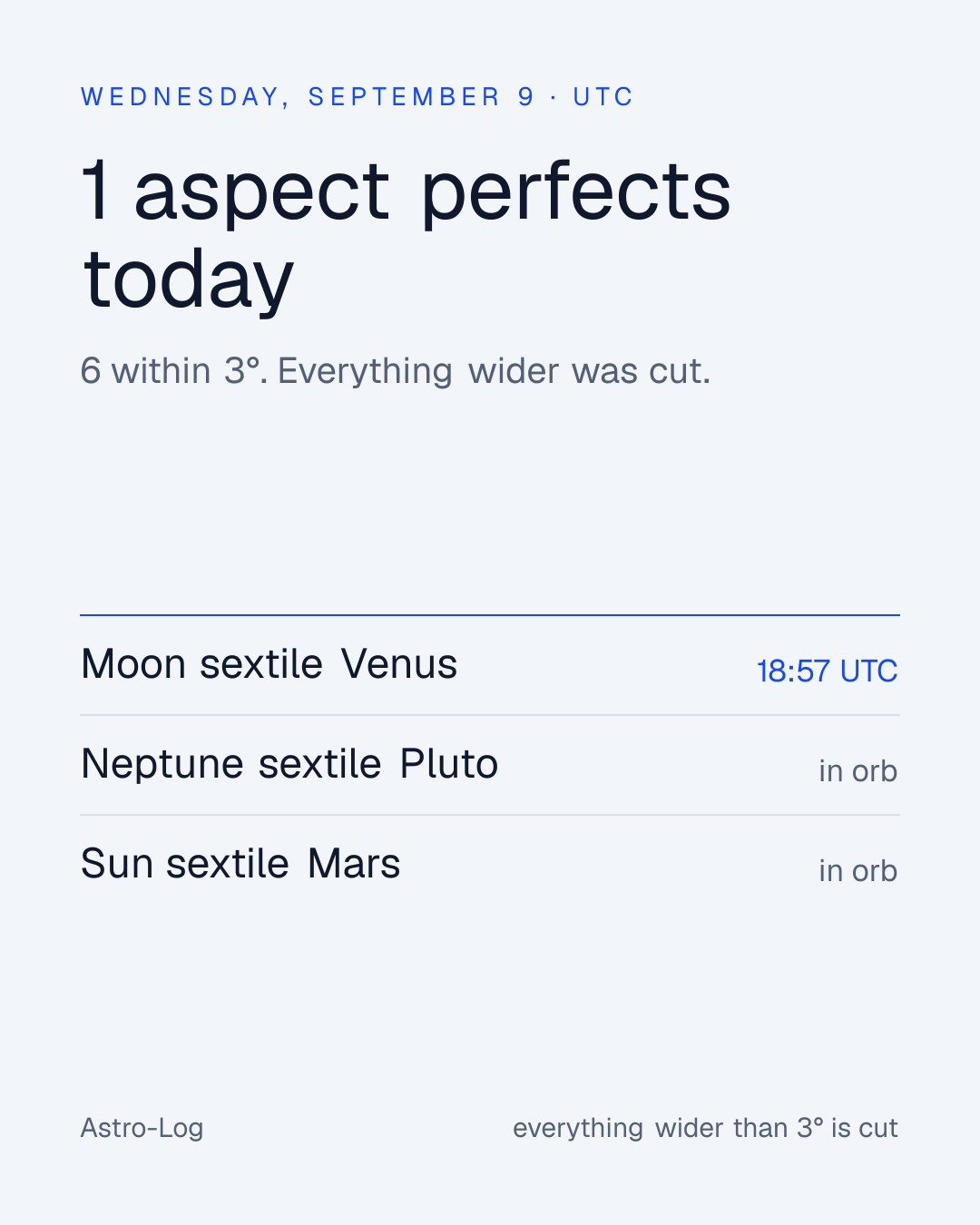Open the Neptune sextile Pluto row

click(490, 765)
